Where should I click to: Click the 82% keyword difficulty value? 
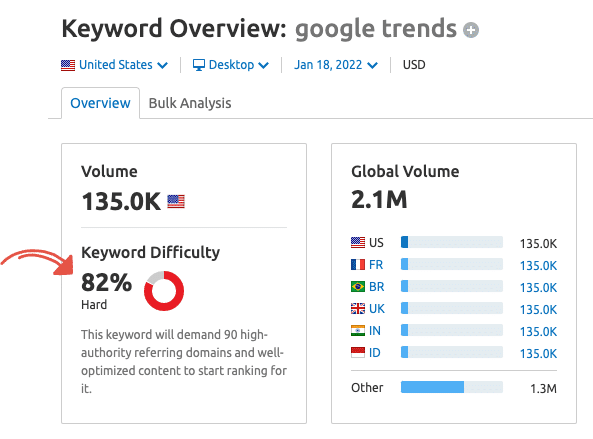(106, 282)
